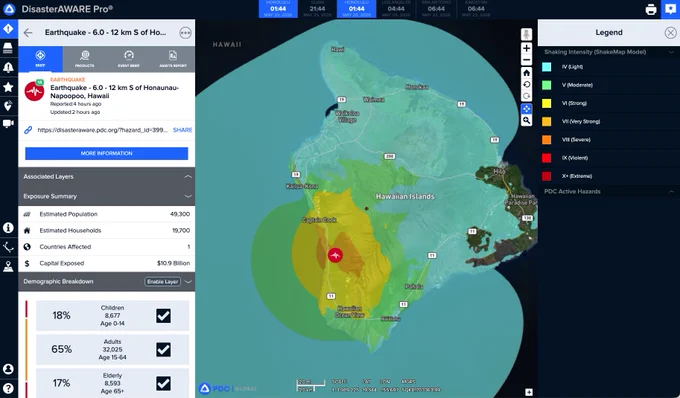Click the SHARE link
680x398 pixels.
[x=182, y=130]
